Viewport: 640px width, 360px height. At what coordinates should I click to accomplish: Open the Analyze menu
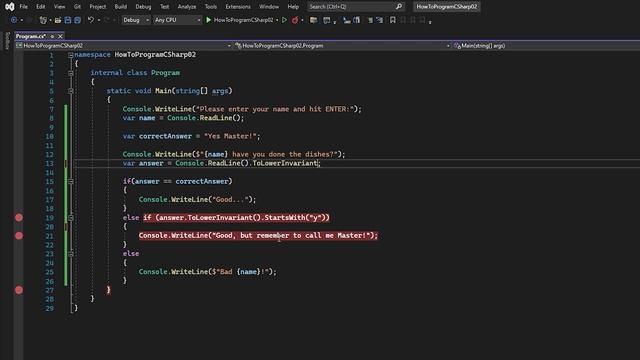[187, 7]
